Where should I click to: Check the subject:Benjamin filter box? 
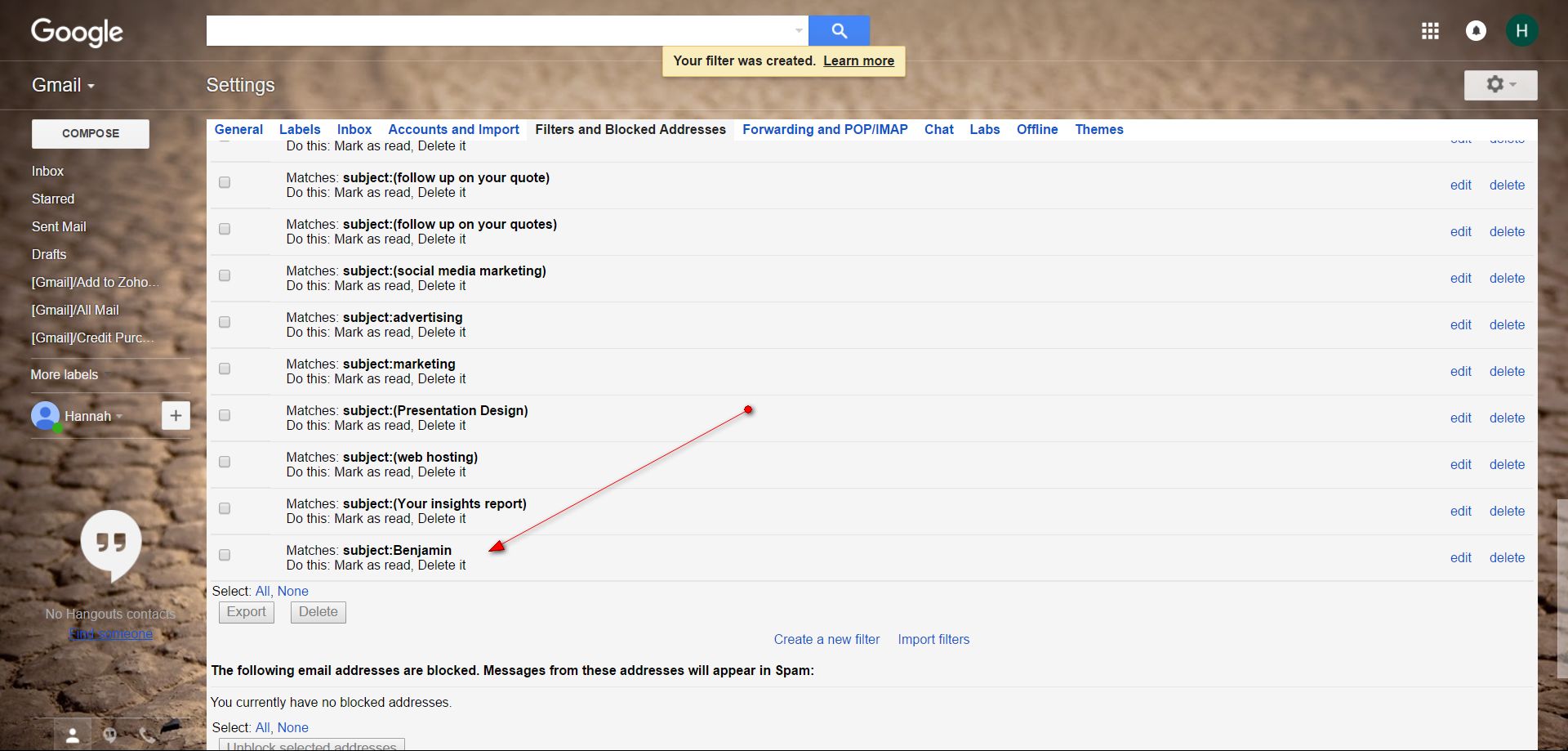(225, 555)
